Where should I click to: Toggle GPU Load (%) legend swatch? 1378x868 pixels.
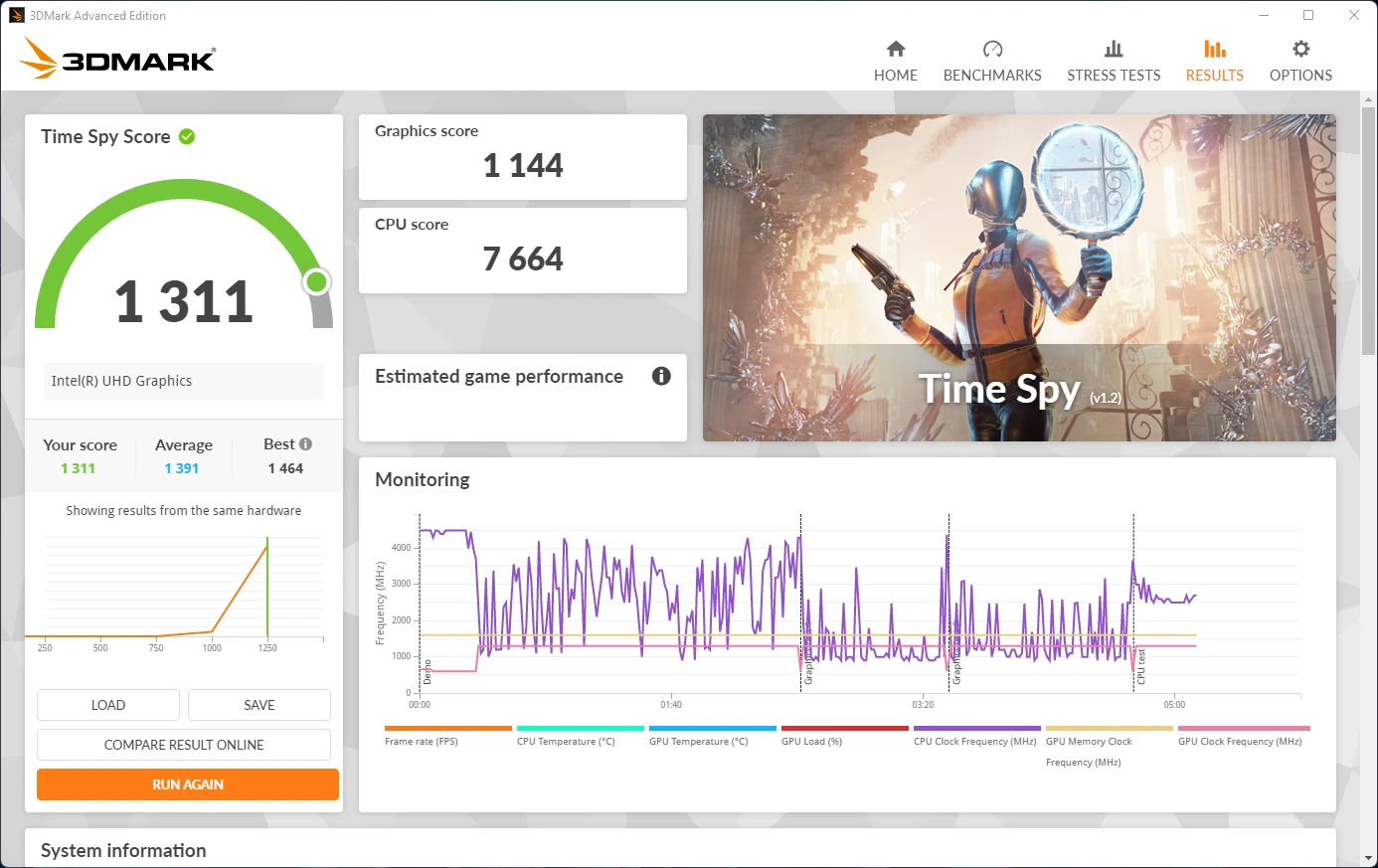tap(845, 728)
